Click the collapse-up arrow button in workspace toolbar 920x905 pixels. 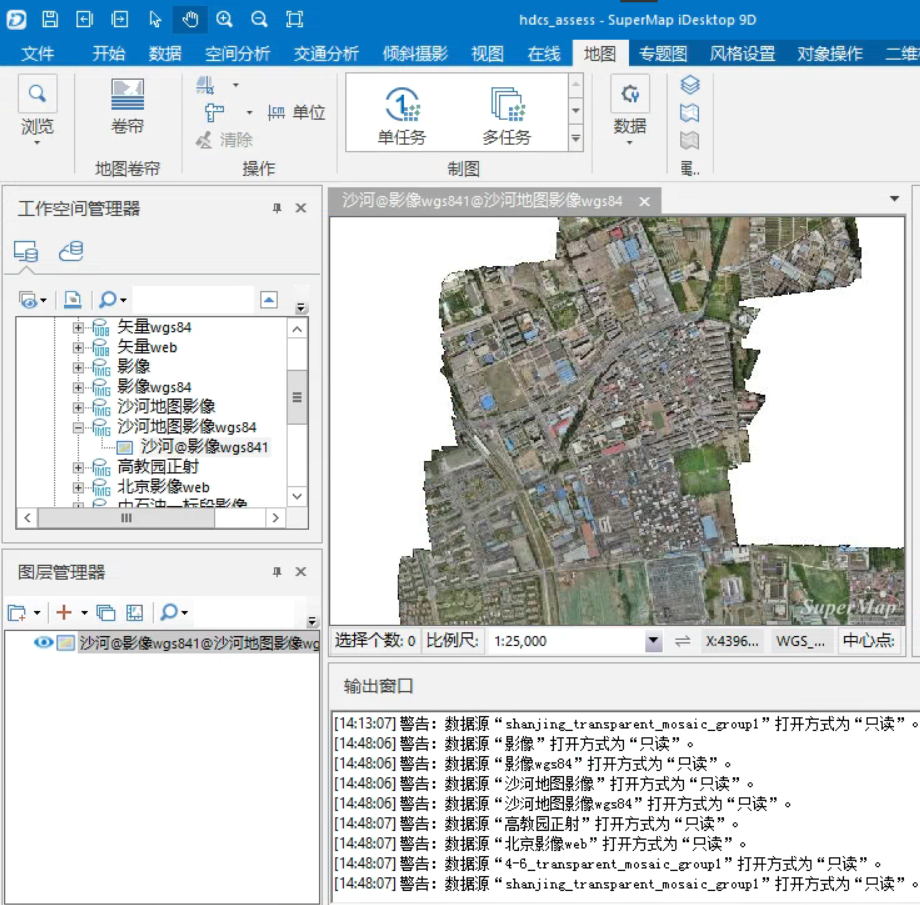pyautogui.click(x=269, y=300)
